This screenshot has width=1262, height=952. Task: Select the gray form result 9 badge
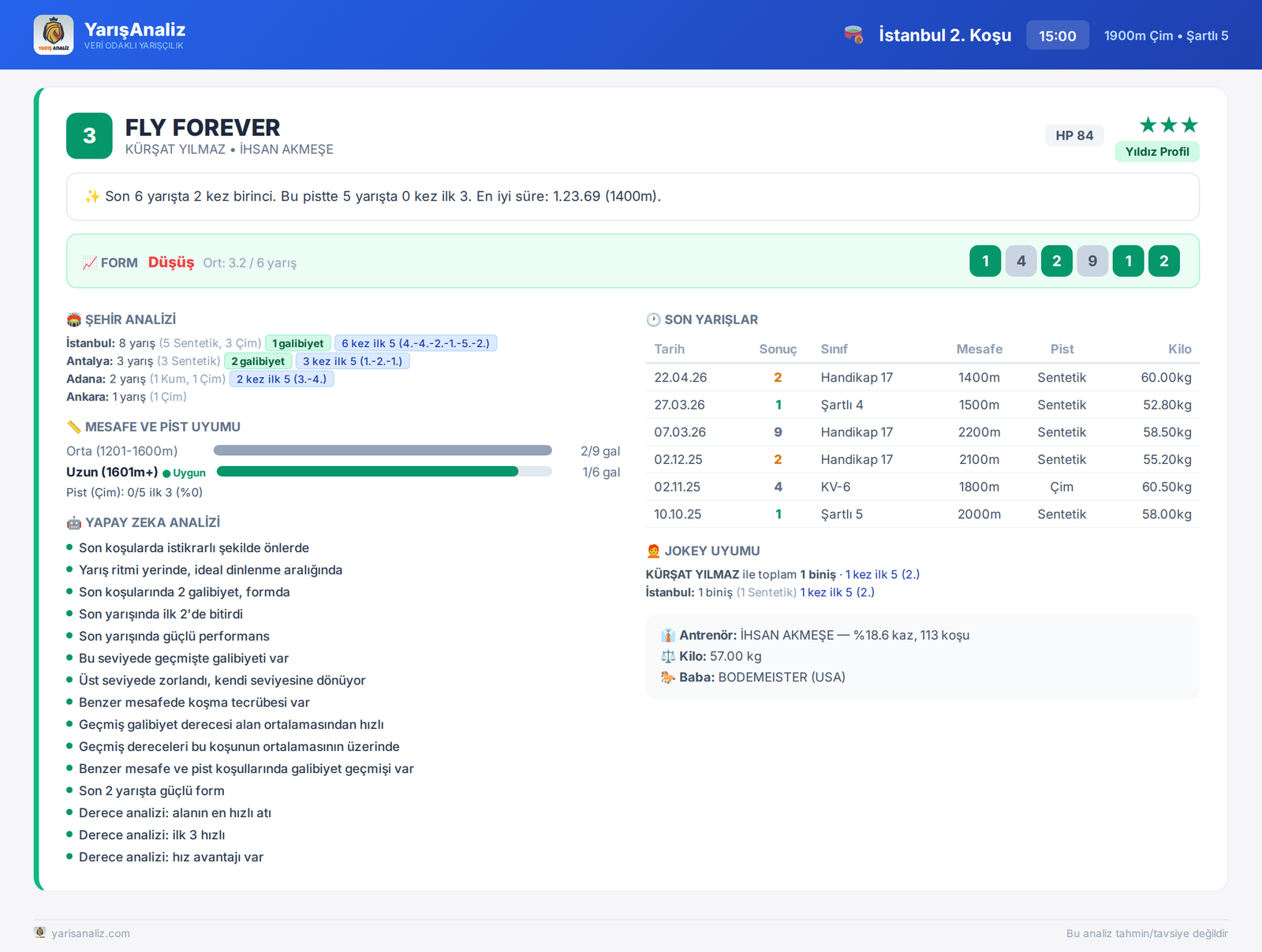pyautogui.click(x=1092, y=261)
